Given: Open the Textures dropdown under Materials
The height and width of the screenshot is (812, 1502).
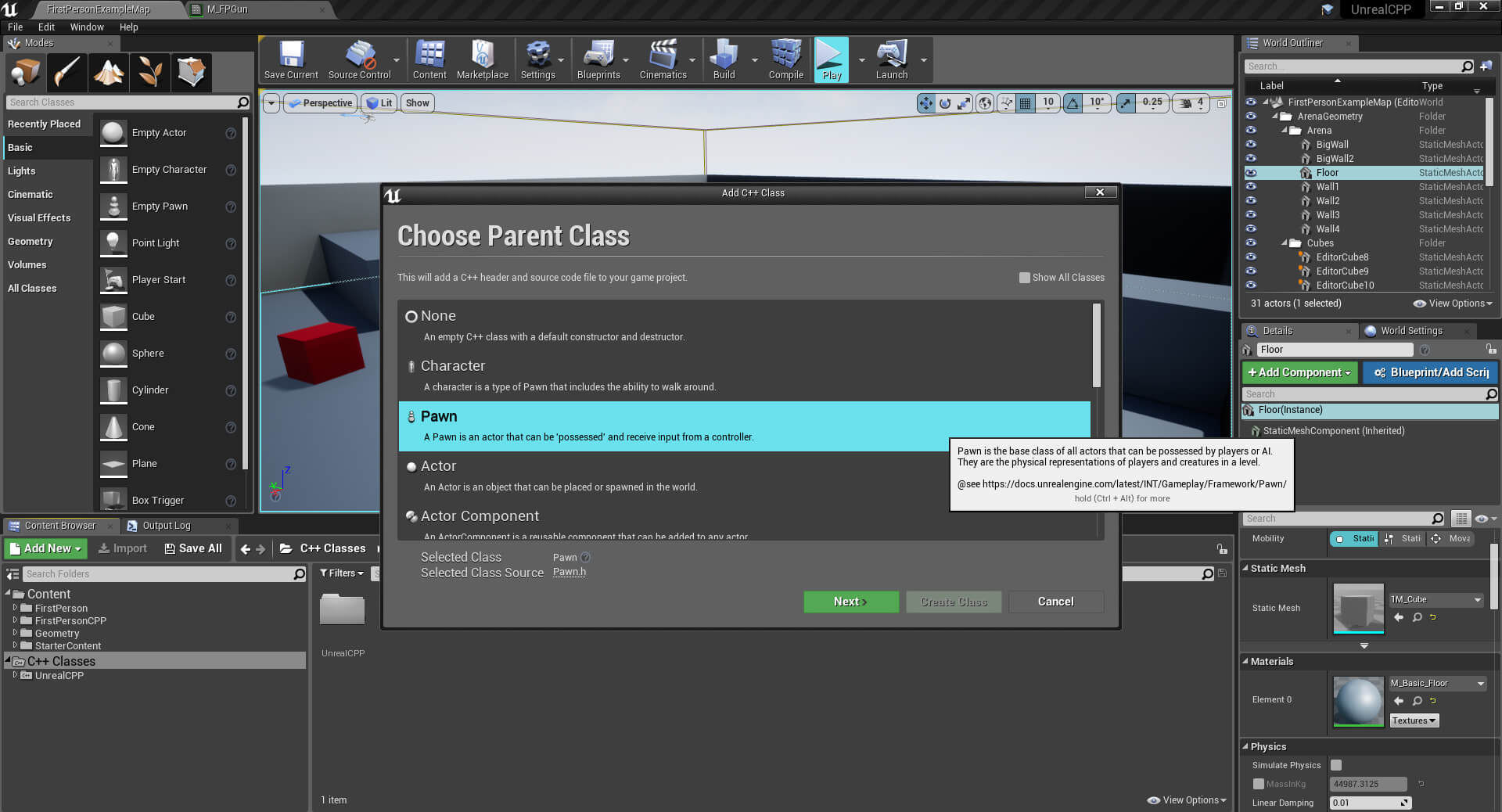Looking at the screenshot, I should (x=1414, y=721).
